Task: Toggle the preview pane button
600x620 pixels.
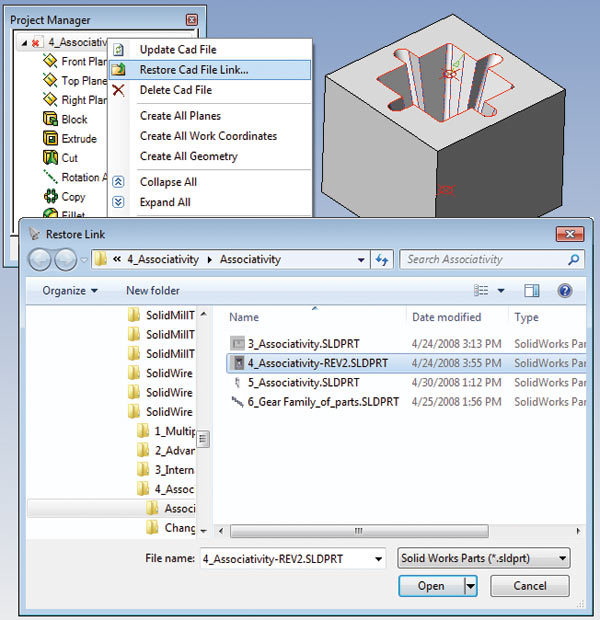Action: (x=531, y=291)
